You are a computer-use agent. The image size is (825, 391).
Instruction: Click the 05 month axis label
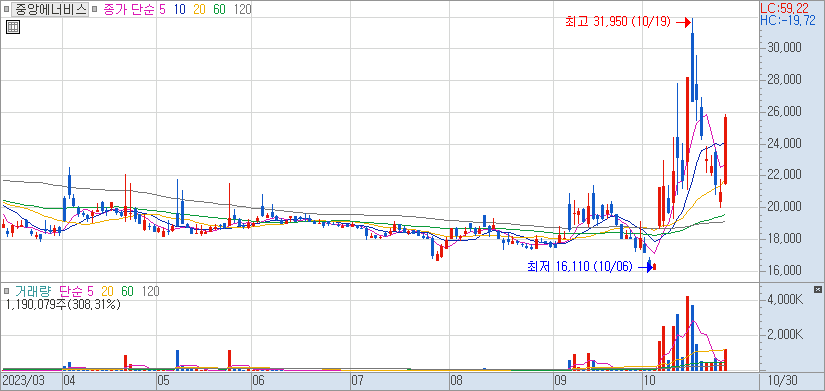[x=164, y=379]
